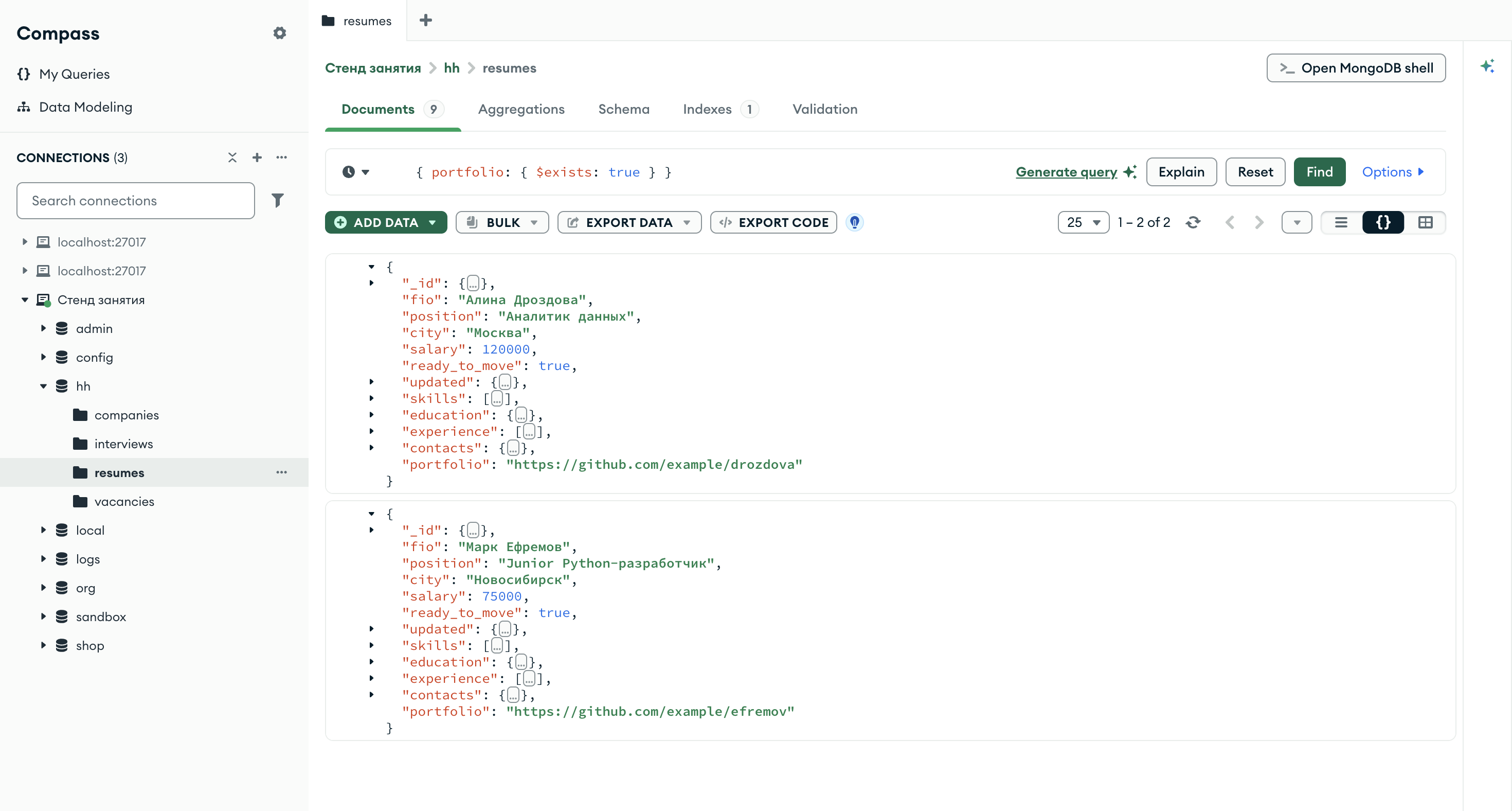This screenshot has height=811, width=1512.
Task: Expand first localhost:27017 connection
Action: click(x=25, y=242)
